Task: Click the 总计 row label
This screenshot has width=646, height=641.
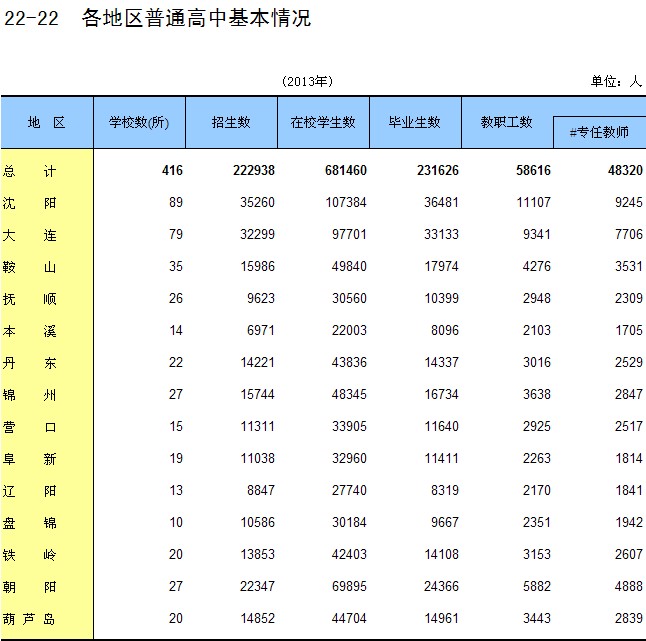Action: click(29, 171)
